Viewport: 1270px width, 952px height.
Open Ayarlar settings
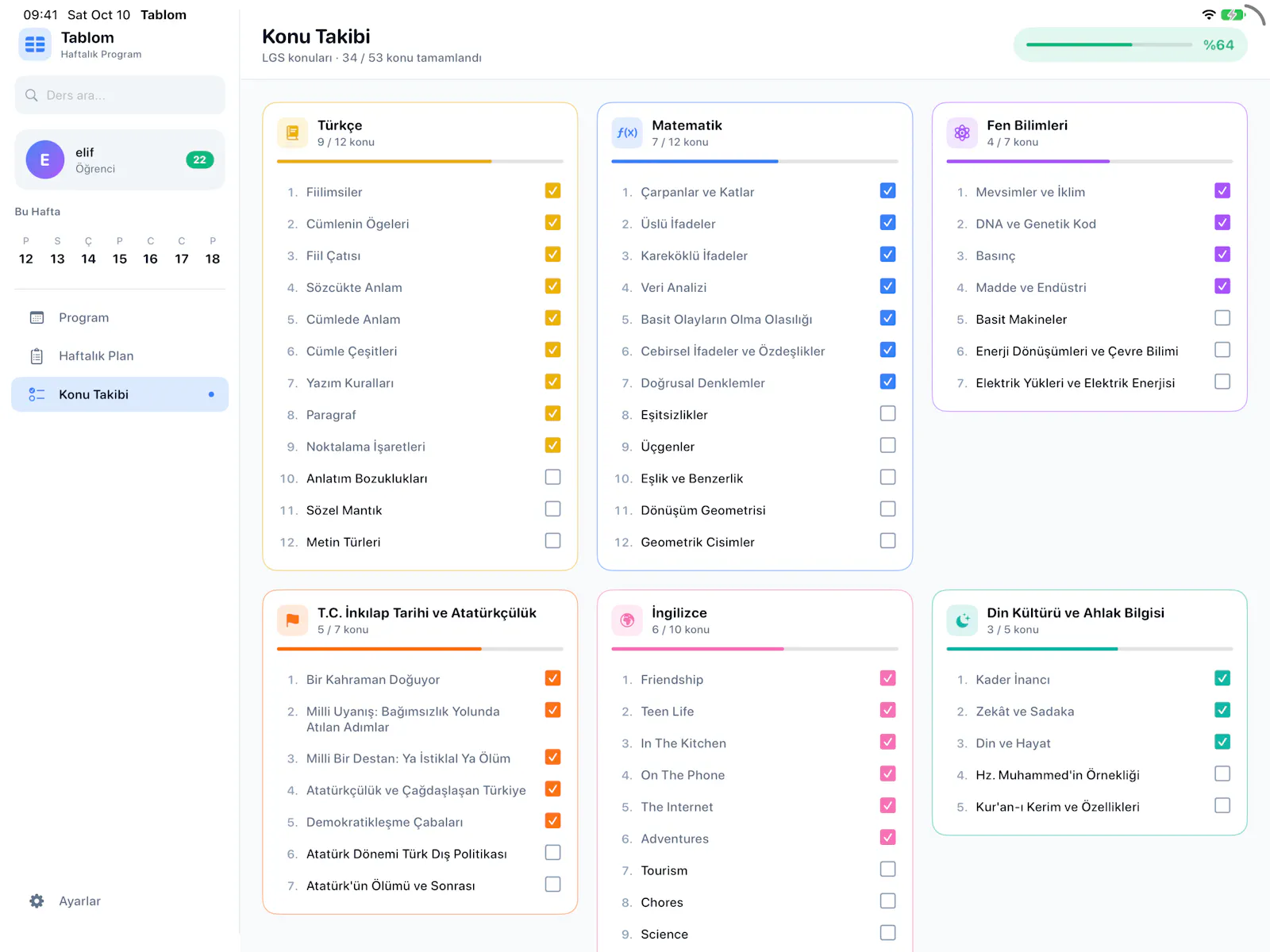coord(120,901)
